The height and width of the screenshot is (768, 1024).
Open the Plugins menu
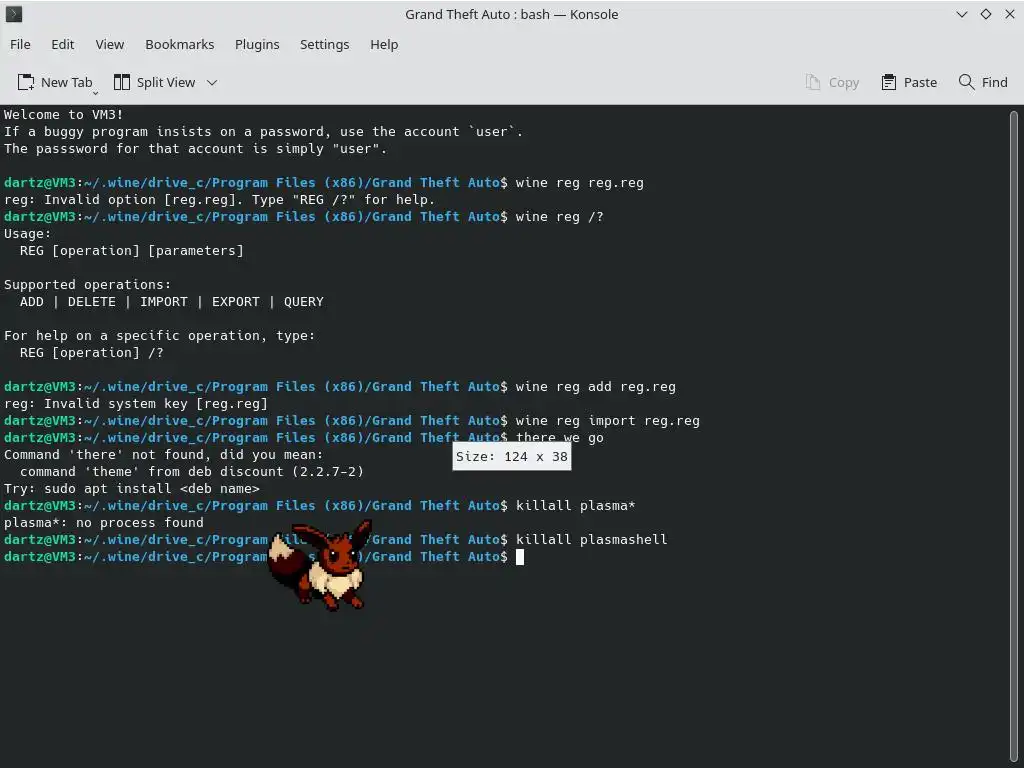click(257, 44)
